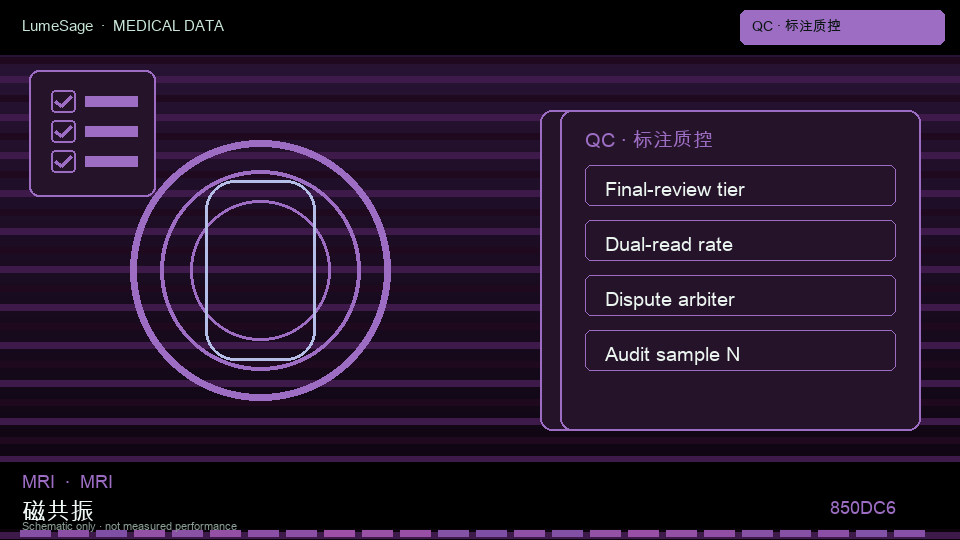This screenshot has height=540, width=960.
Task: Click the bottom dashed progress strip
Action: pyautogui.click(x=473, y=534)
